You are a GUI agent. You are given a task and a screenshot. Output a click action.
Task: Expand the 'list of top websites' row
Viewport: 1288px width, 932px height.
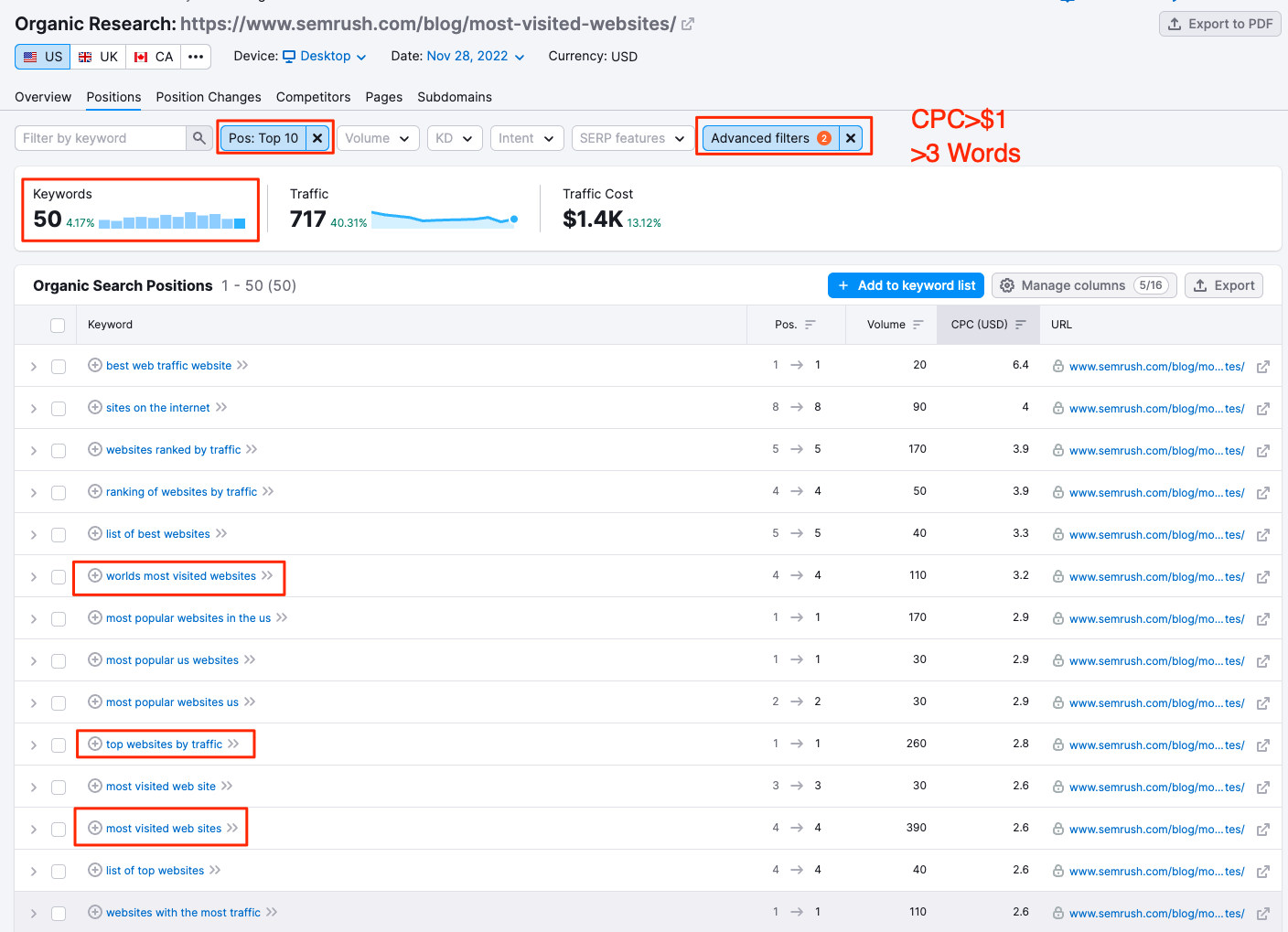point(34,872)
